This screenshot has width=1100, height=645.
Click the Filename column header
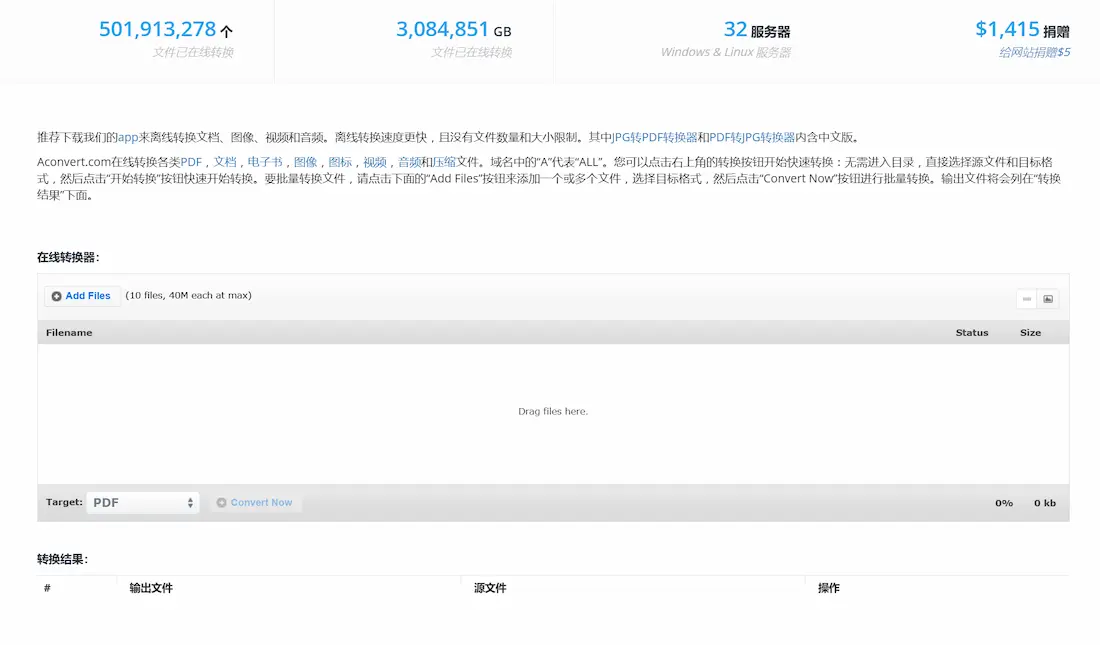point(69,333)
